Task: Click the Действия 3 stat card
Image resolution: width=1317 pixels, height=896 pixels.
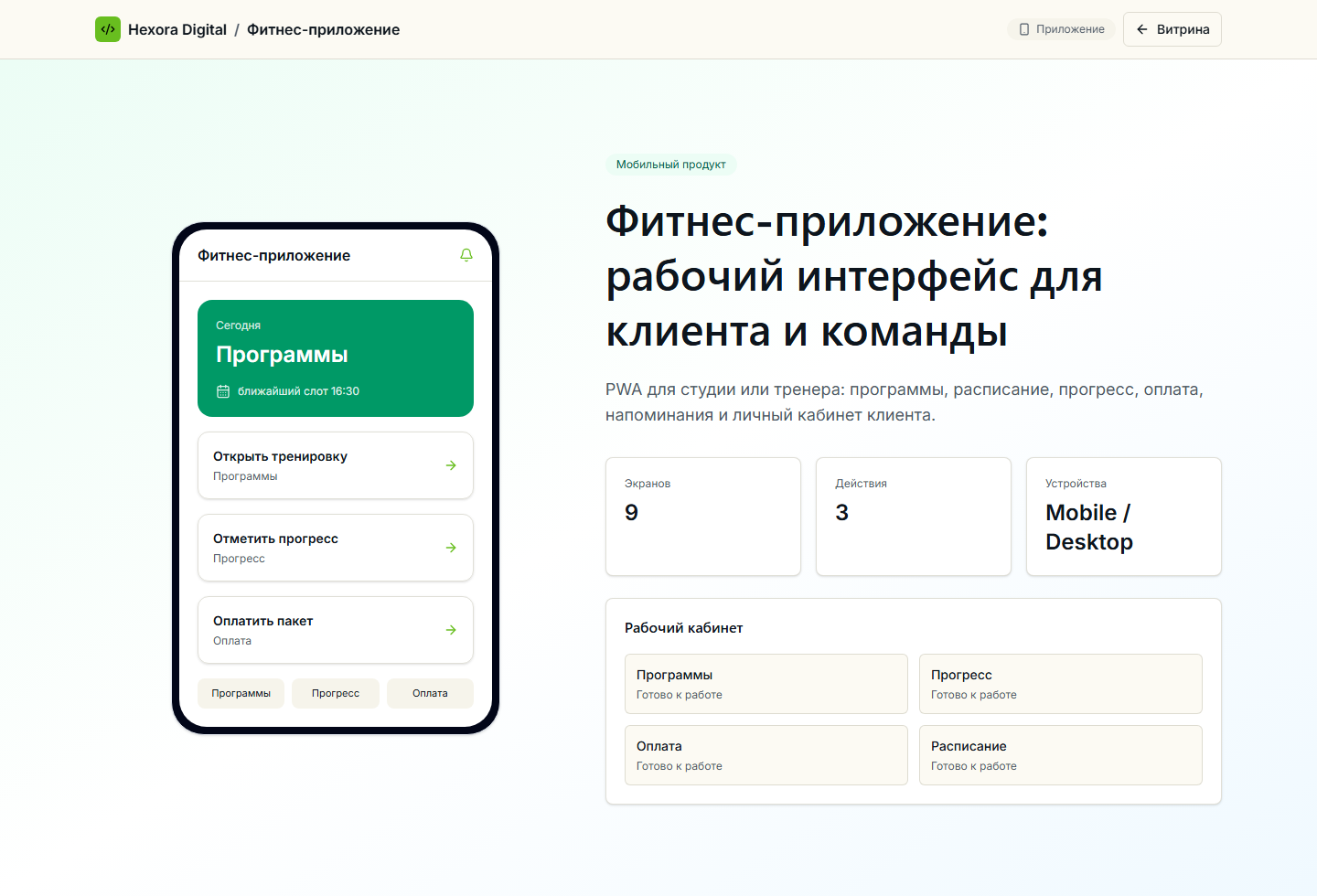Action: [914, 517]
